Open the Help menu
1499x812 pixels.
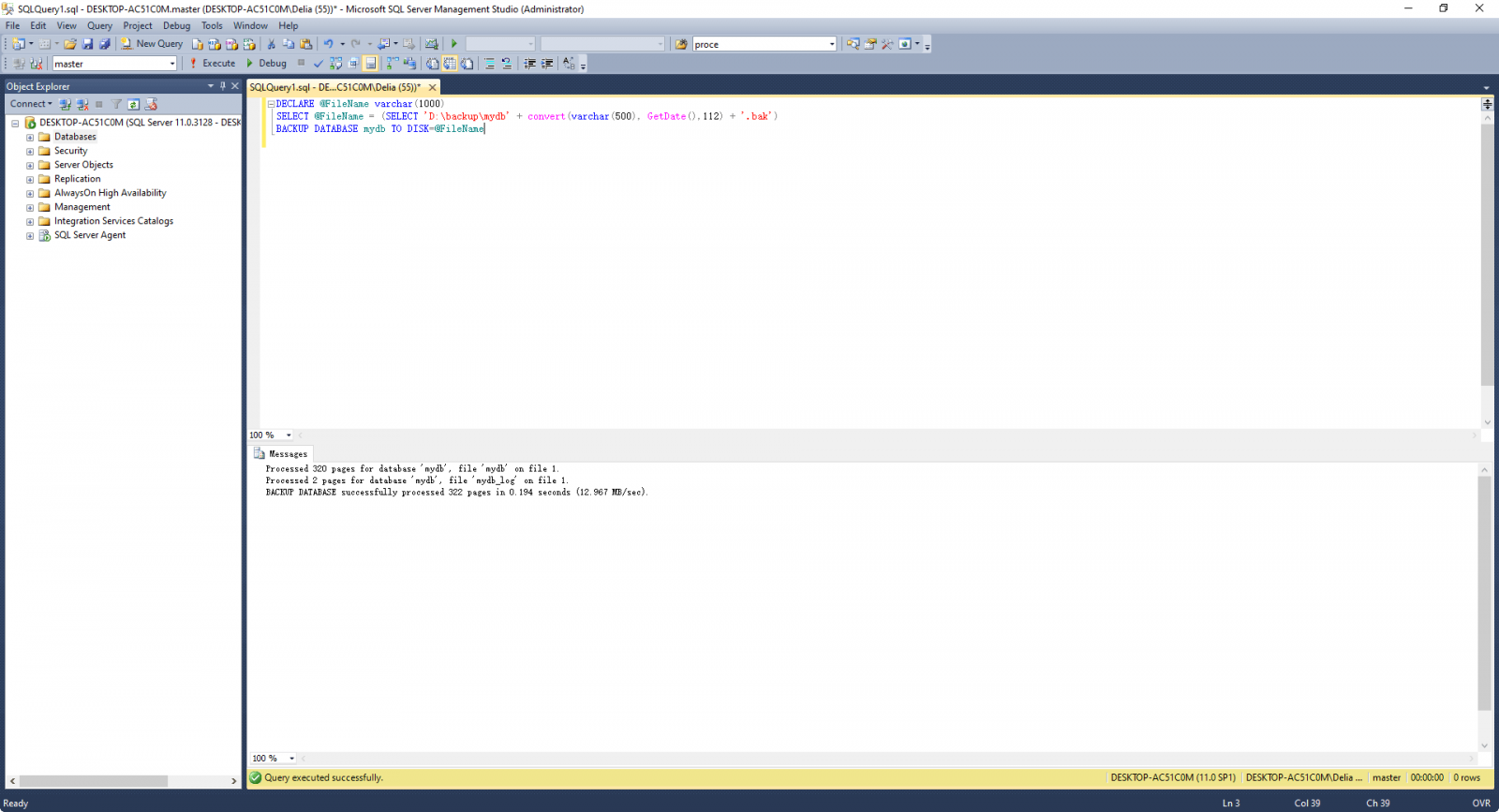(x=289, y=25)
